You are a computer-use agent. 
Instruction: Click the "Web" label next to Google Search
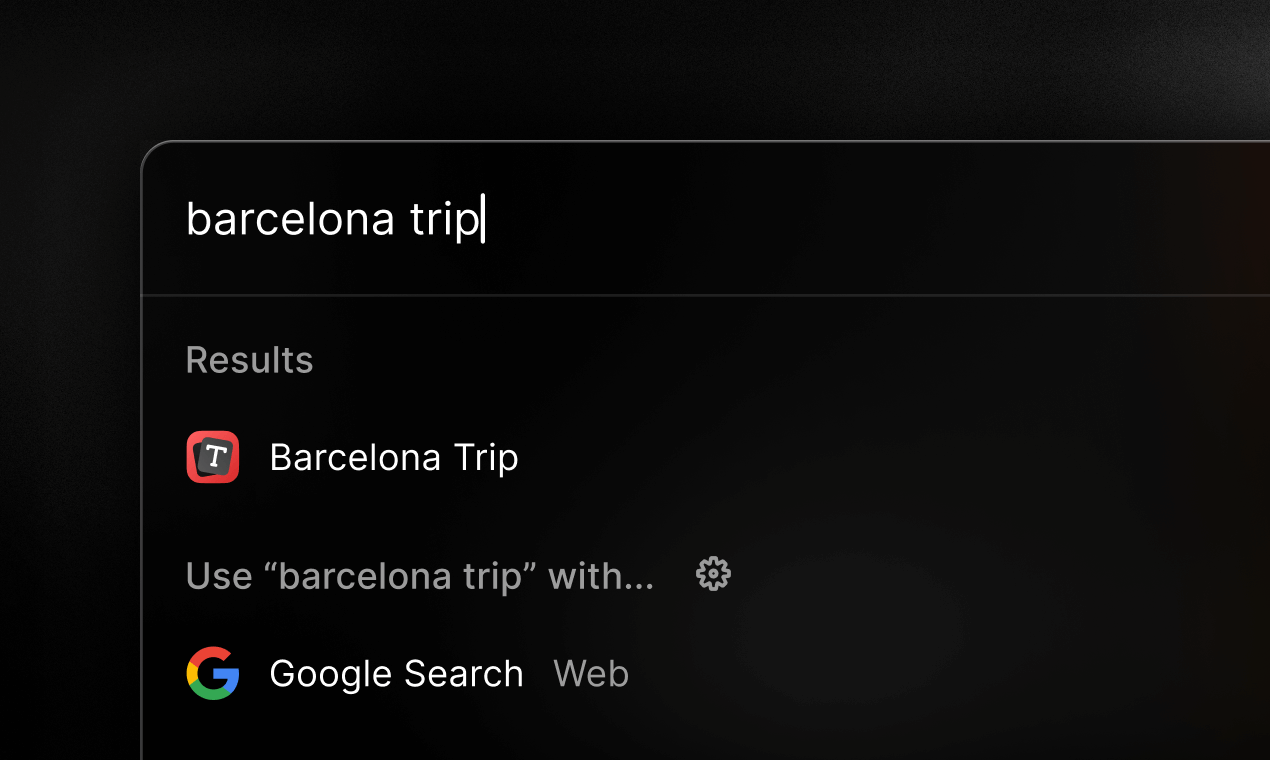(x=591, y=674)
